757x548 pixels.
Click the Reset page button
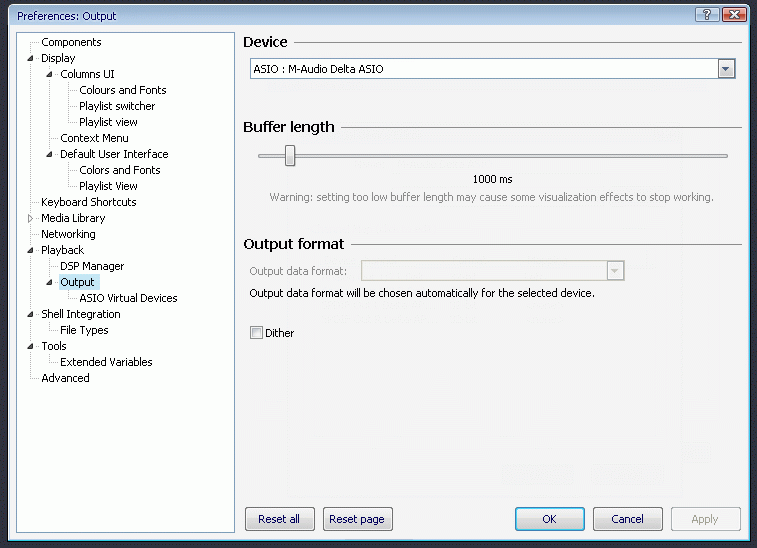click(357, 519)
